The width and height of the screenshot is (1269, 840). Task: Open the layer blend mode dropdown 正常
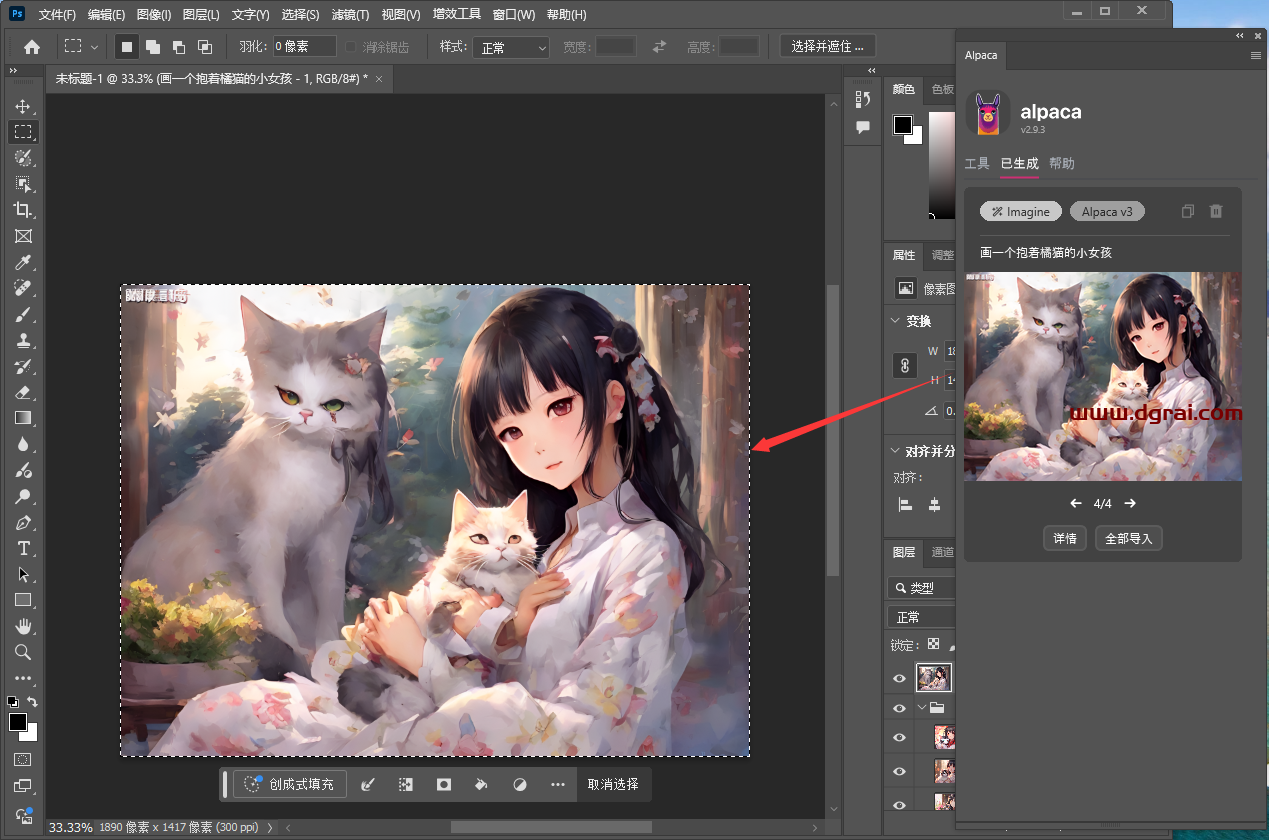920,617
